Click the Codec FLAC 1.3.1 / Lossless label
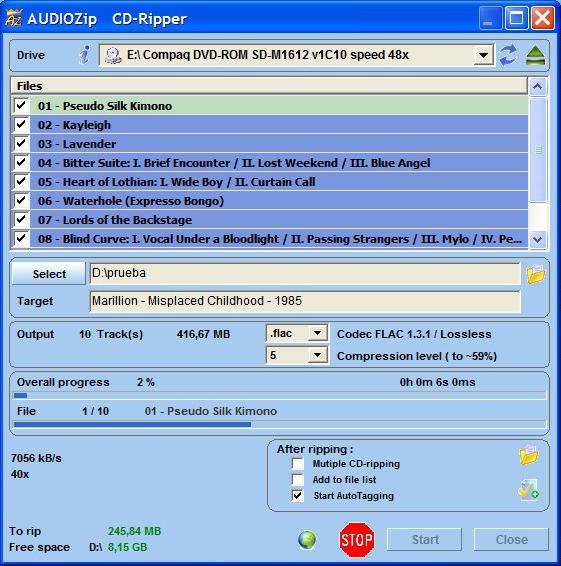Screen dimensions: 561x566 414,334
